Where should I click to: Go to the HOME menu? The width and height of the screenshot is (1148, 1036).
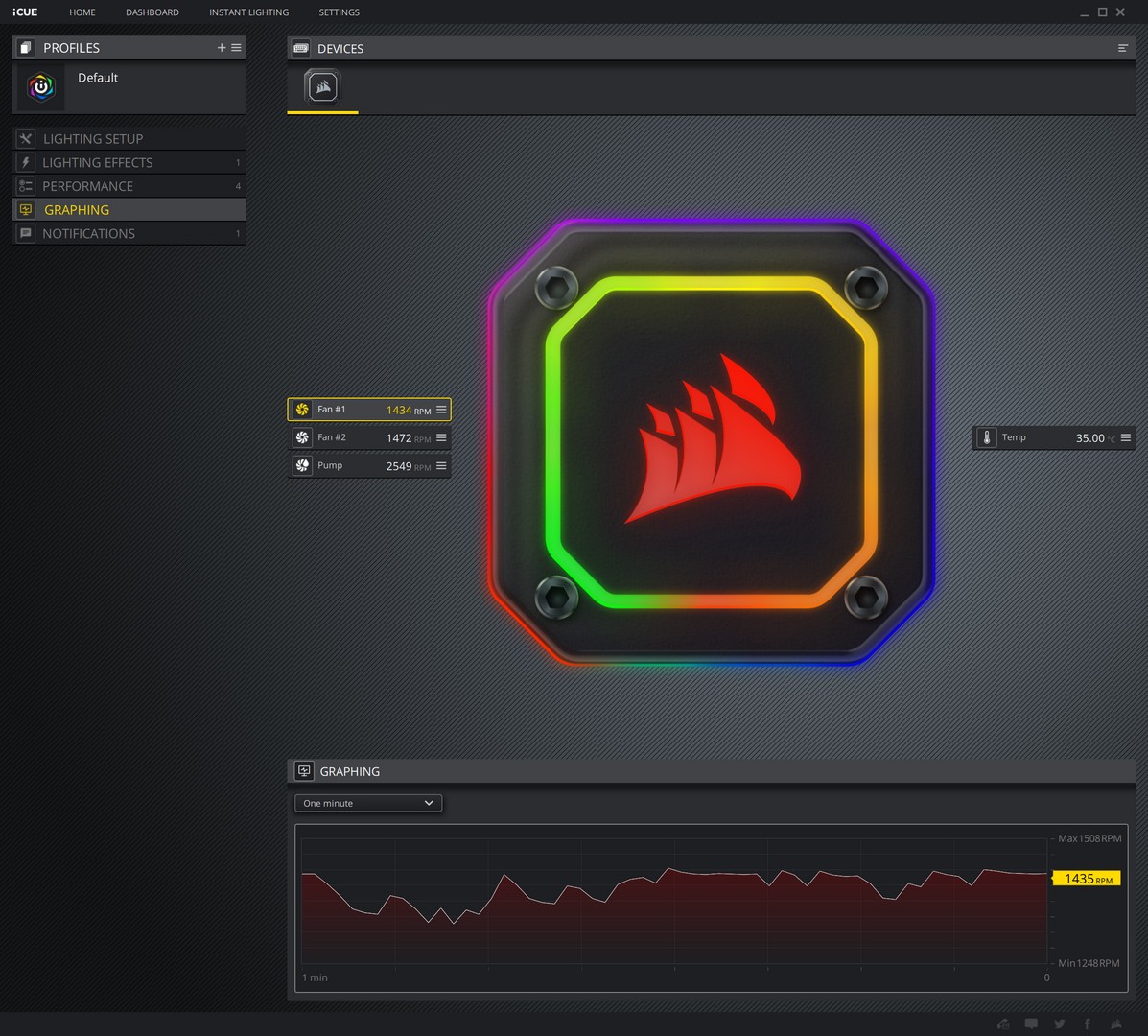coord(82,12)
